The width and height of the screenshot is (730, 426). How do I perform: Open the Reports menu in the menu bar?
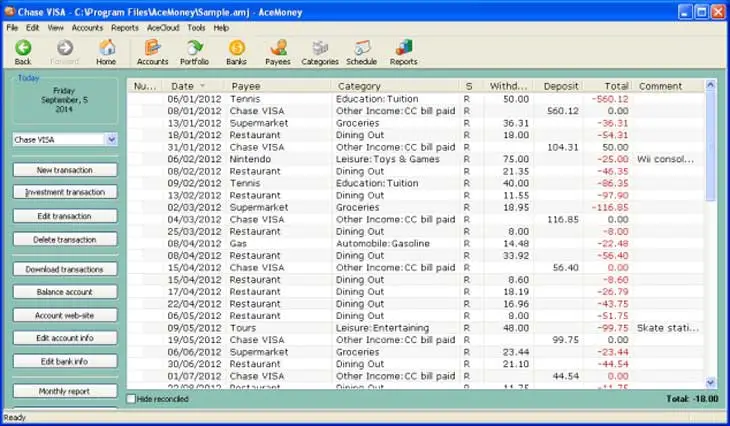coord(125,28)
